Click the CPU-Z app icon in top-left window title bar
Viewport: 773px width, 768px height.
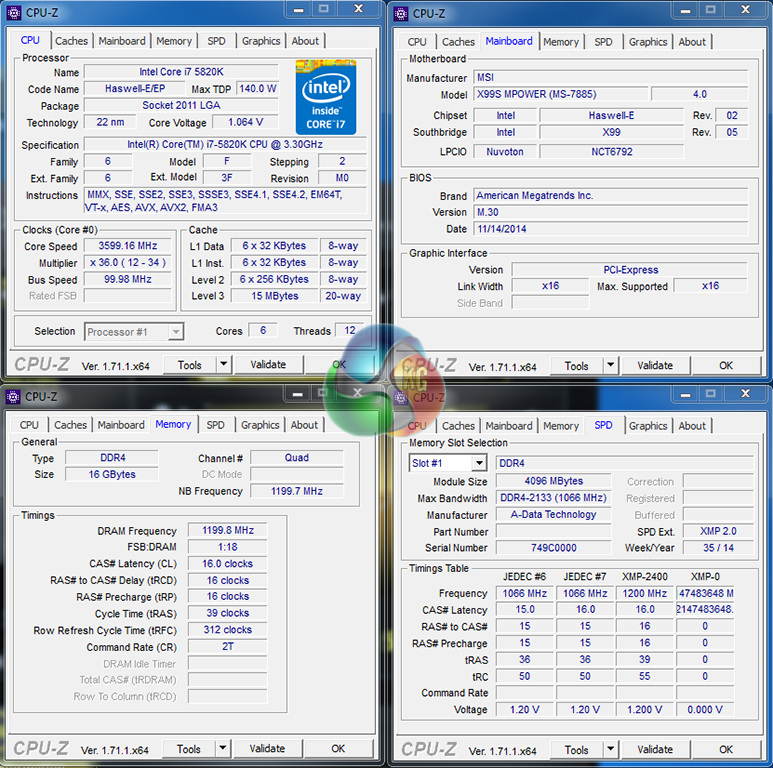tap(14, 12)
